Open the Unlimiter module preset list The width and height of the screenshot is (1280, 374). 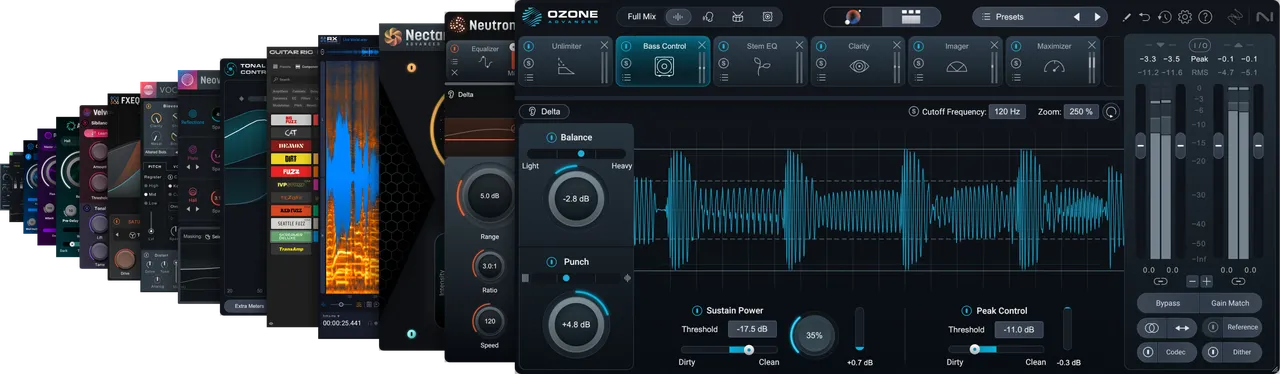(528, 77)
